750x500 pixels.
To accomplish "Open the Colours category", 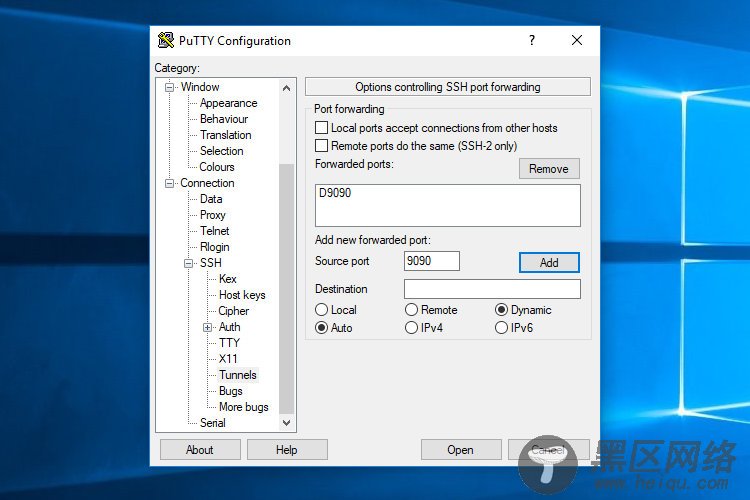I will tap(217, 167).
